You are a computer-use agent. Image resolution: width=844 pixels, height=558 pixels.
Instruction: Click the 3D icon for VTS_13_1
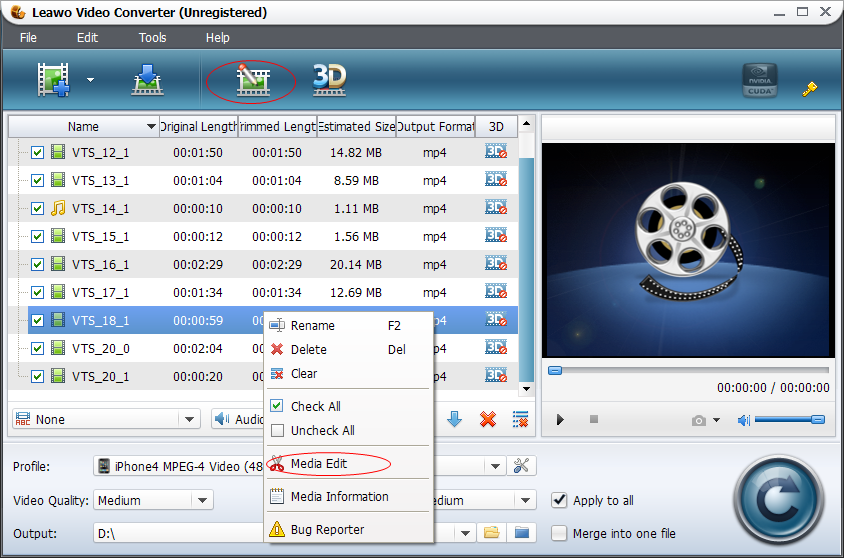click(x=496, y=179)
